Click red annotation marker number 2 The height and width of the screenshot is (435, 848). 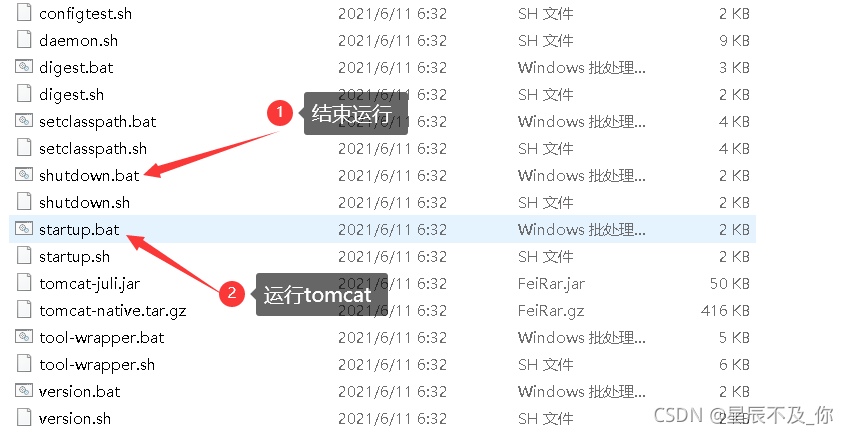tap(232, 293)
